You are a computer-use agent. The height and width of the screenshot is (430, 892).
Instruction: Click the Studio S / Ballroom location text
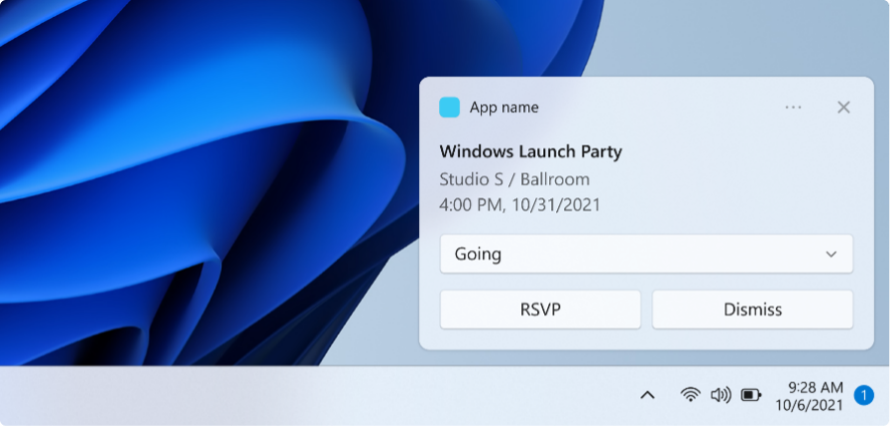514,179
